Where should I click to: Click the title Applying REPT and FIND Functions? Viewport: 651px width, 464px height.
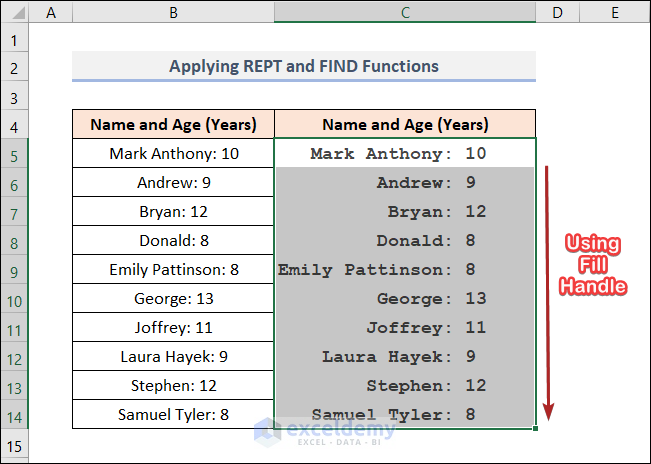[x=304, y=67]
